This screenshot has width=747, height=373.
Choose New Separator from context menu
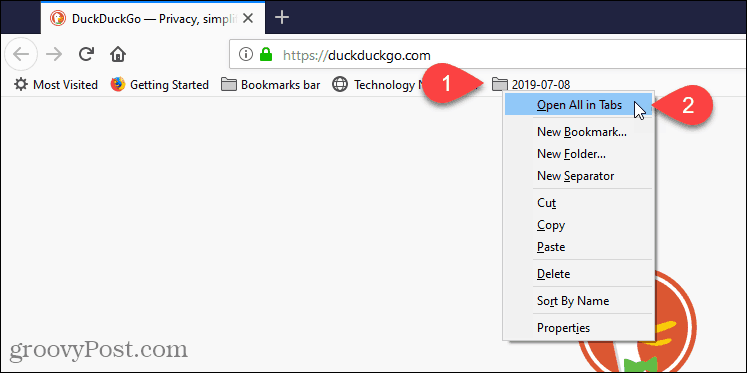click(x=579, y=176)
